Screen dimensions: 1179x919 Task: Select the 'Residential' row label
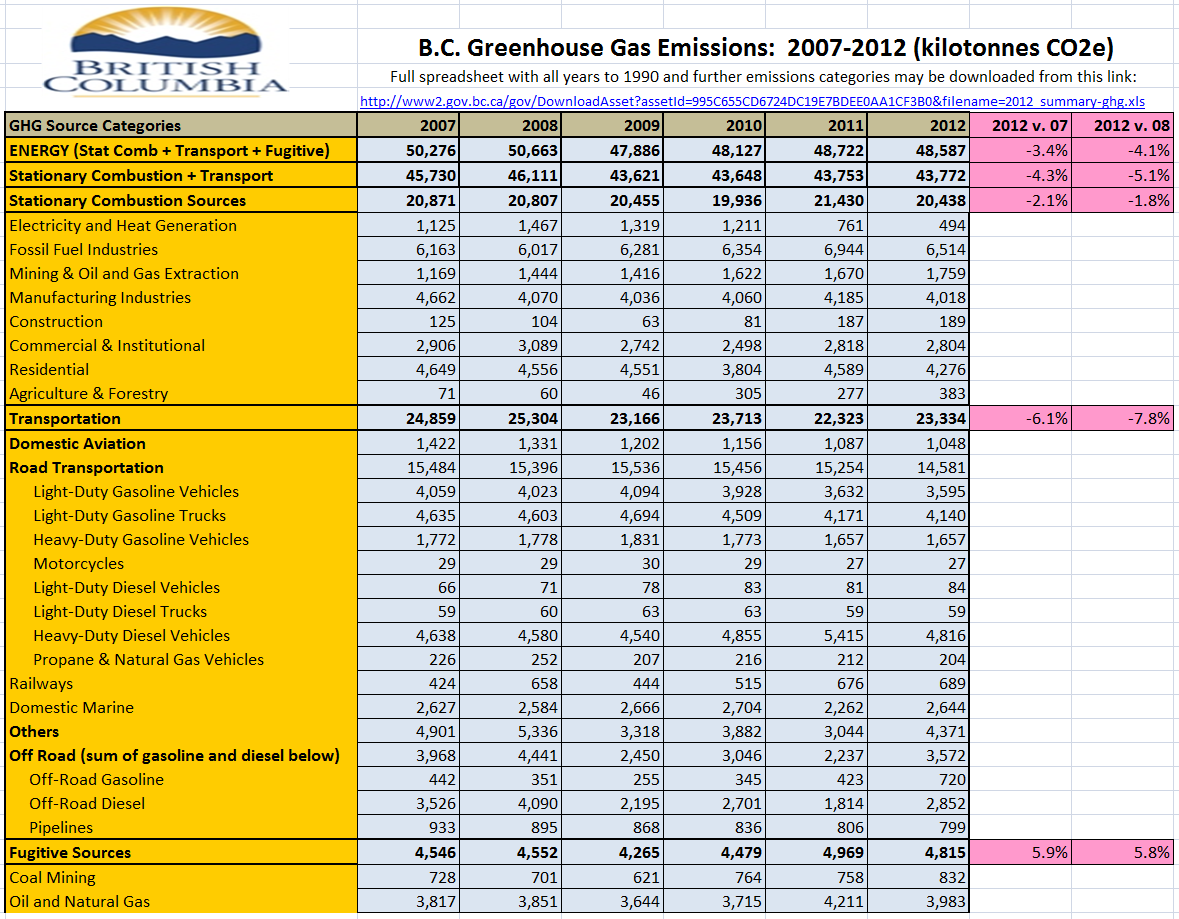click(181, 369)
